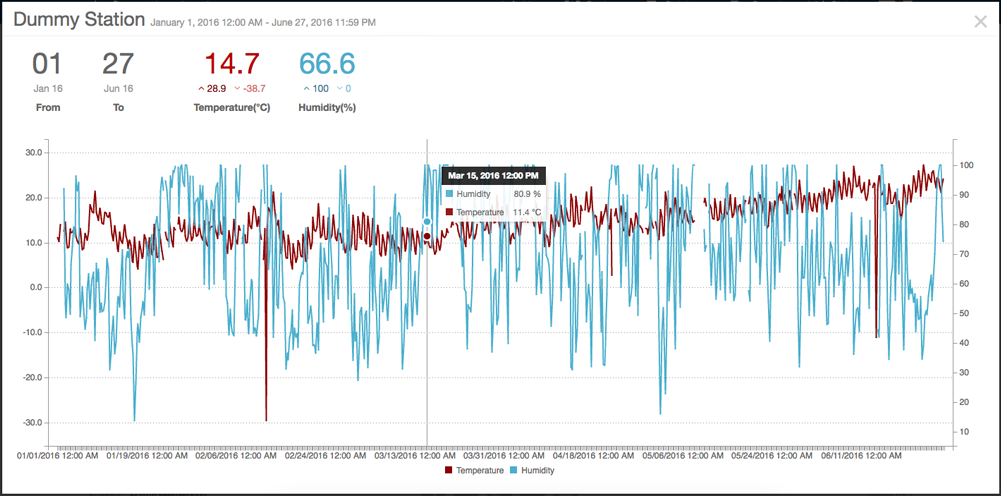The image size is (1001, 496).
Task: Click the 05/06/2016 12:00 AM axis label
Action: [683, 456]
